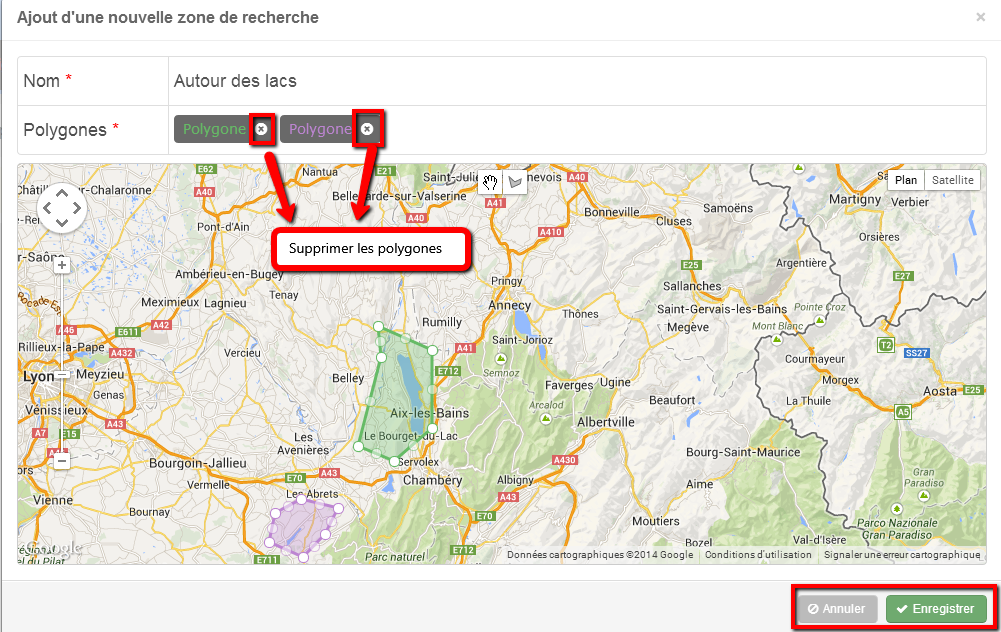Click the T2 tunnel road shield

pyautogui.click(x=886, y=345)
